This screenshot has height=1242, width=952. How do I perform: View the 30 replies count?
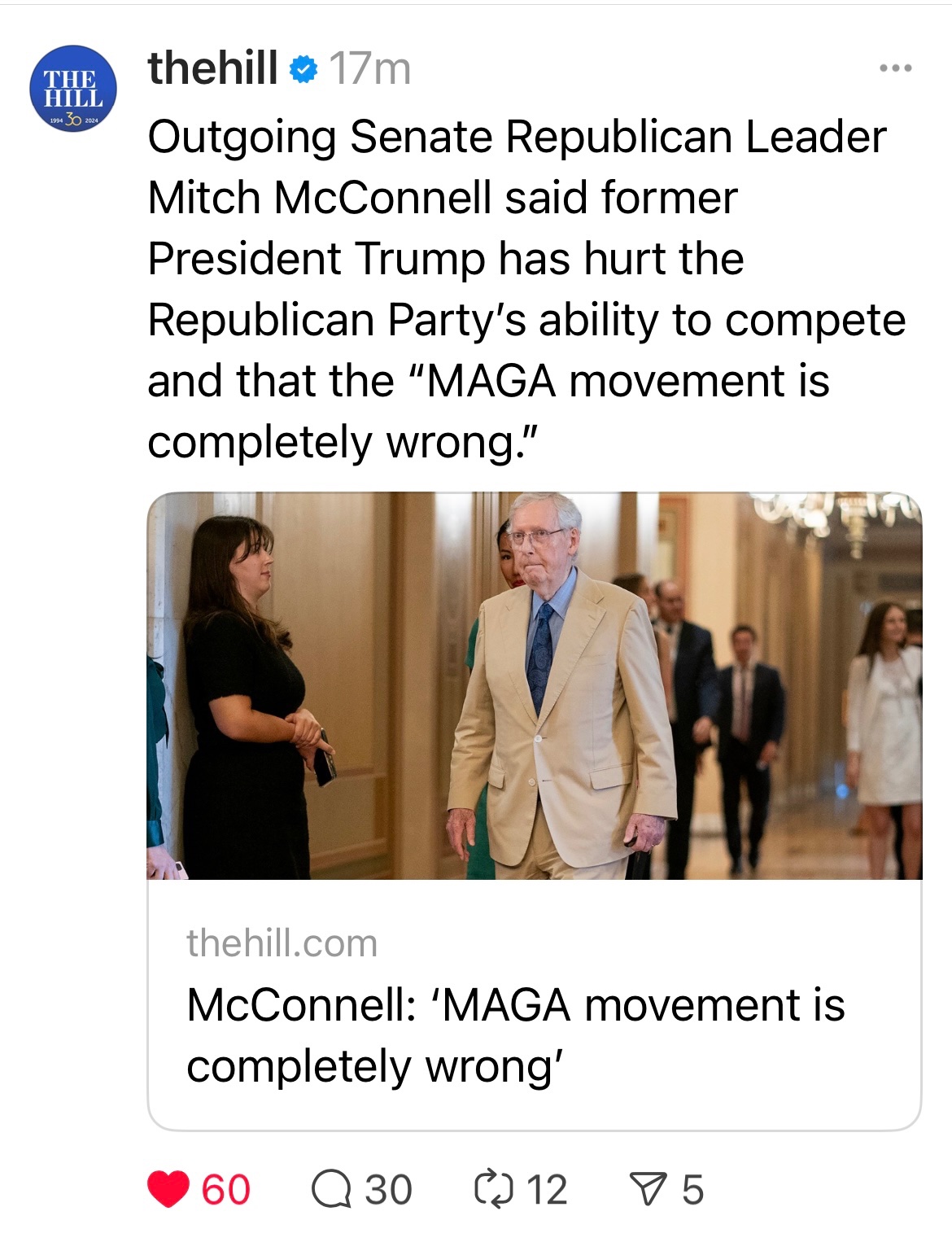click(x=388, y=1189)
